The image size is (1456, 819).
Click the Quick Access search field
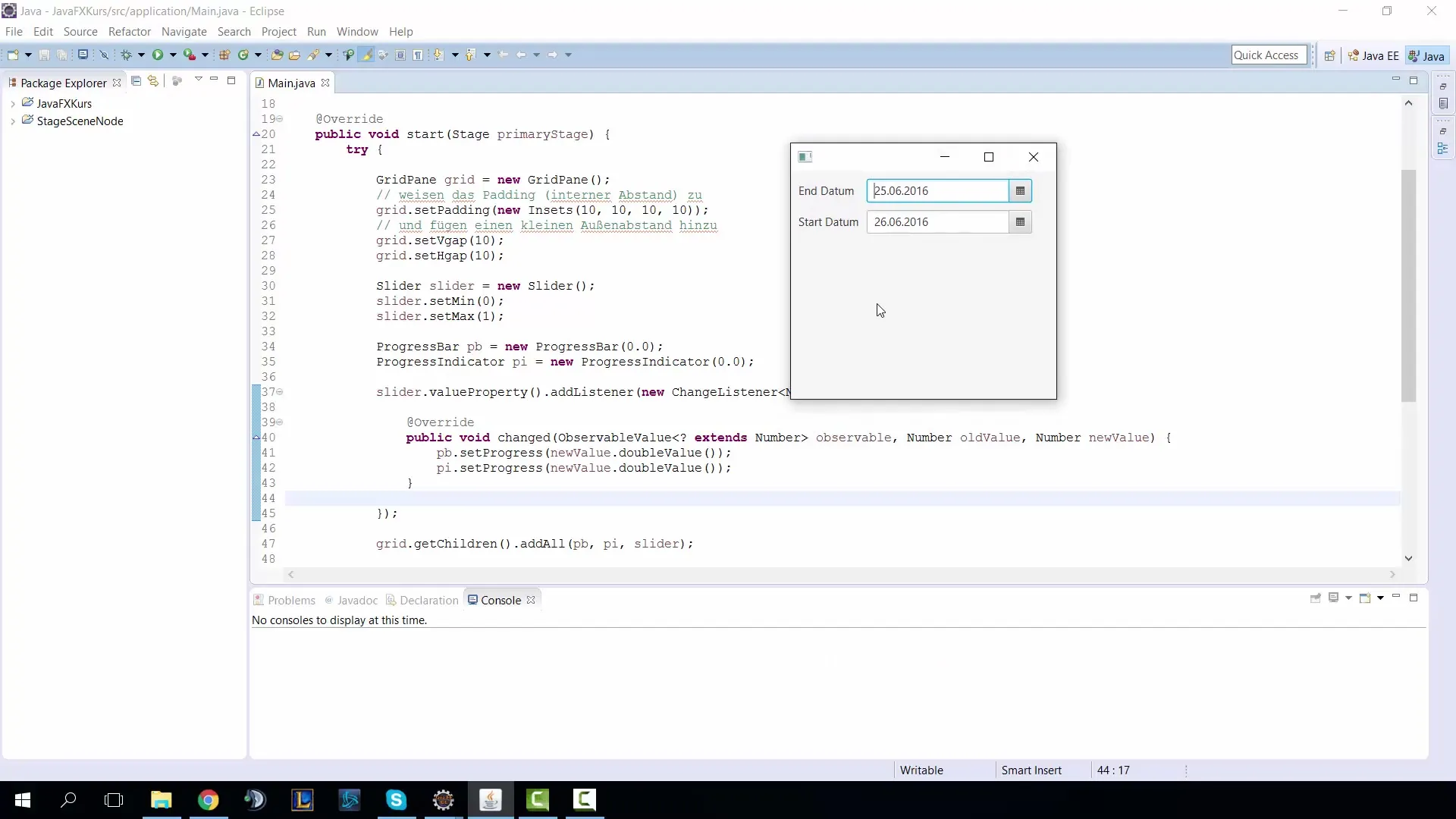tap(1269, 55)
